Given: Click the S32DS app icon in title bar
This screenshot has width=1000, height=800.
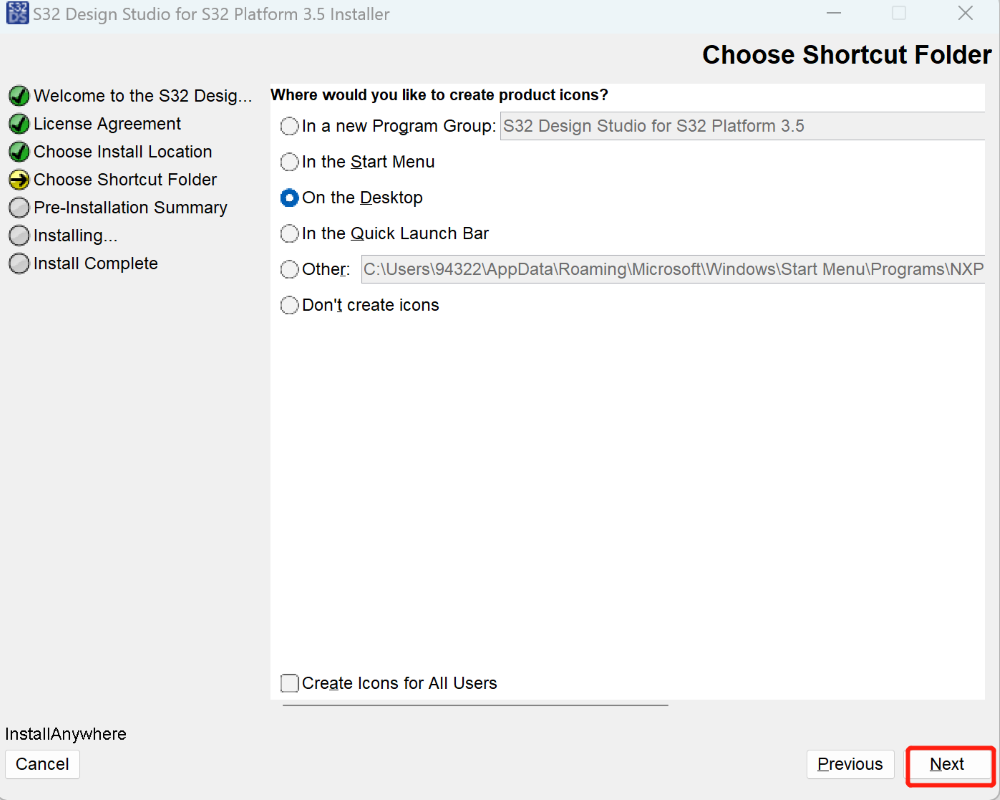Looking at the screenshot, I should coord(17,13).
